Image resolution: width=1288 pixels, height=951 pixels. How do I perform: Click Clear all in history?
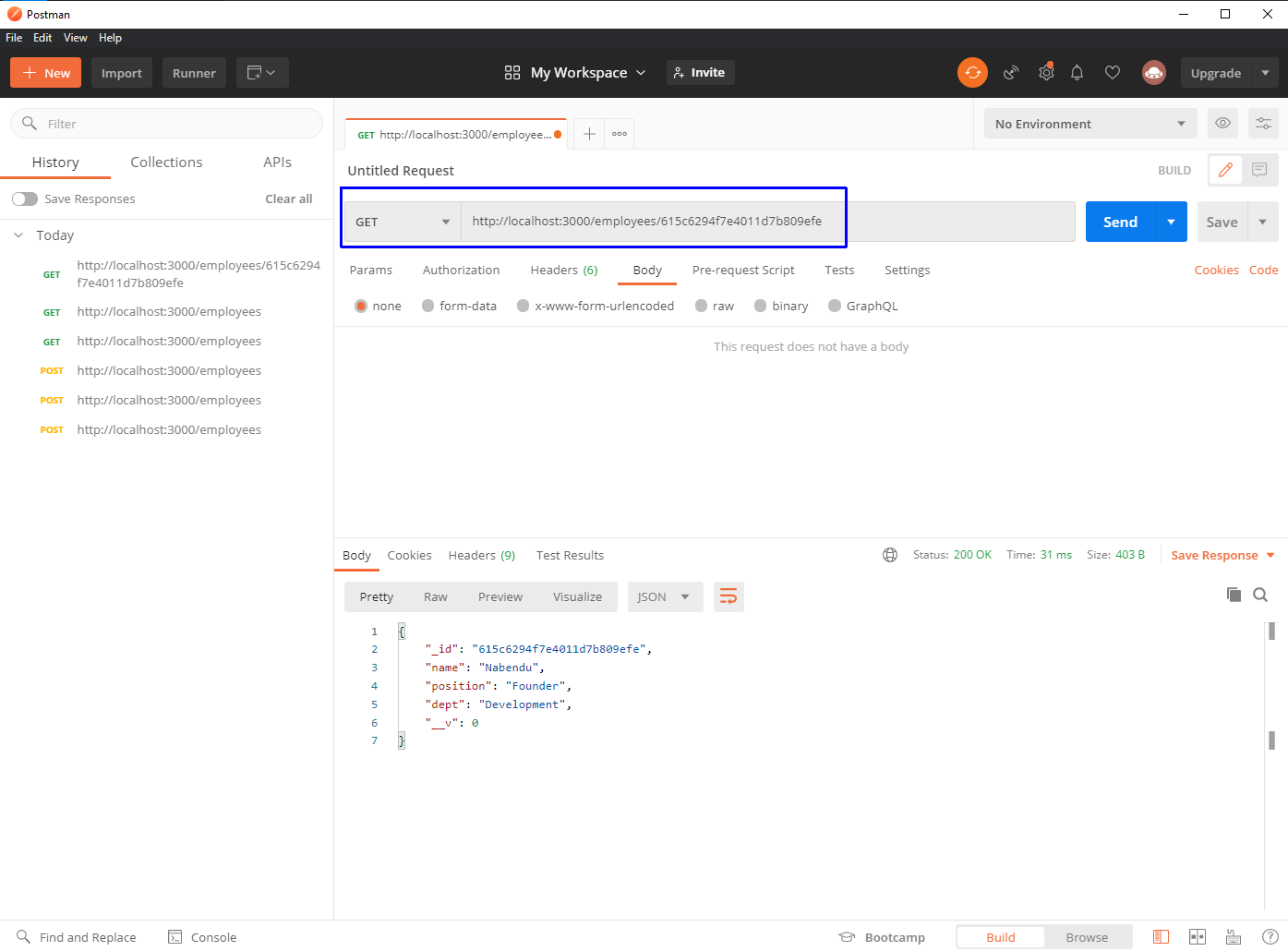289,199
